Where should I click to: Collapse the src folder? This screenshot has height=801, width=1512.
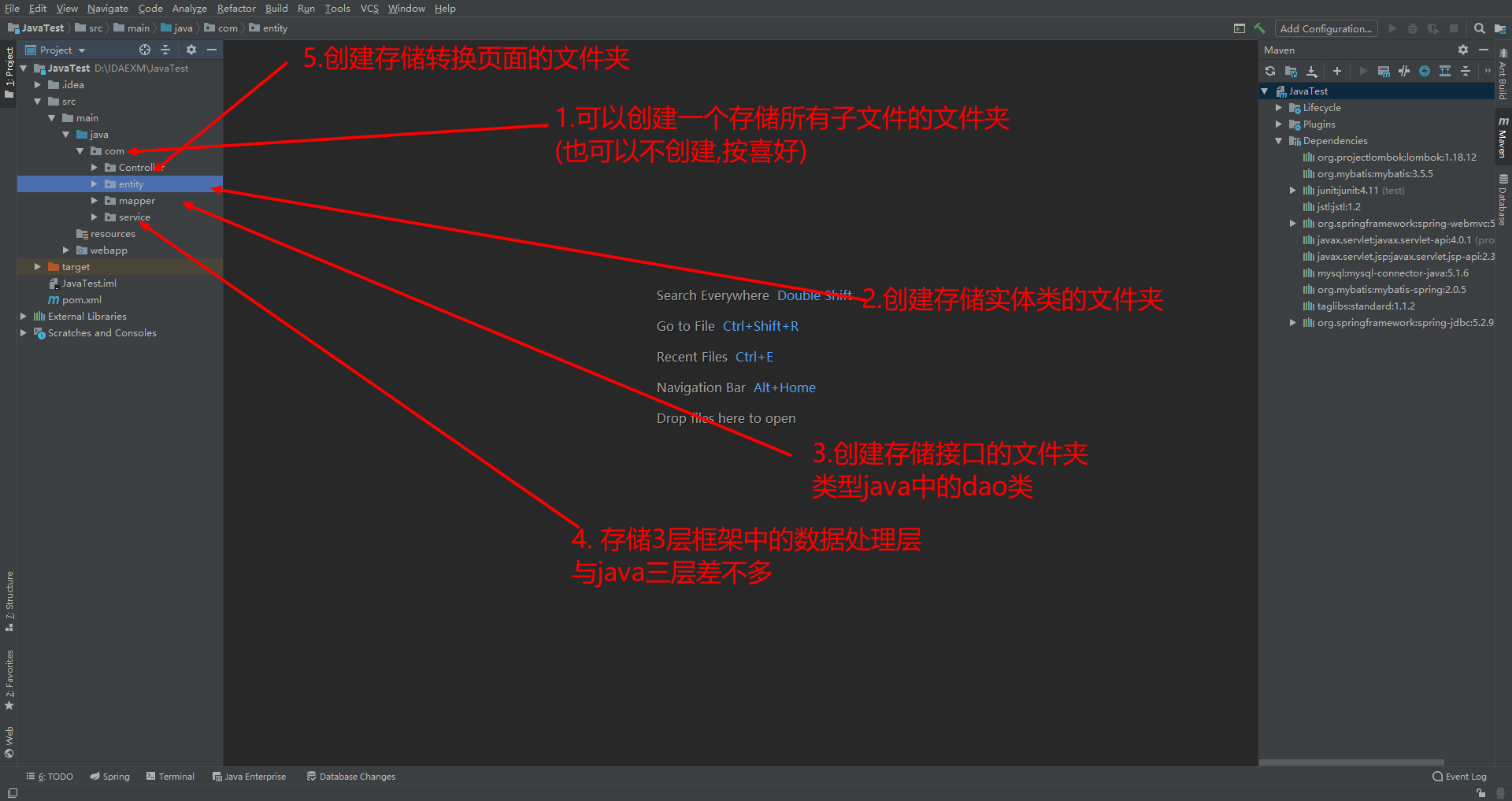(x=38, y=102)
